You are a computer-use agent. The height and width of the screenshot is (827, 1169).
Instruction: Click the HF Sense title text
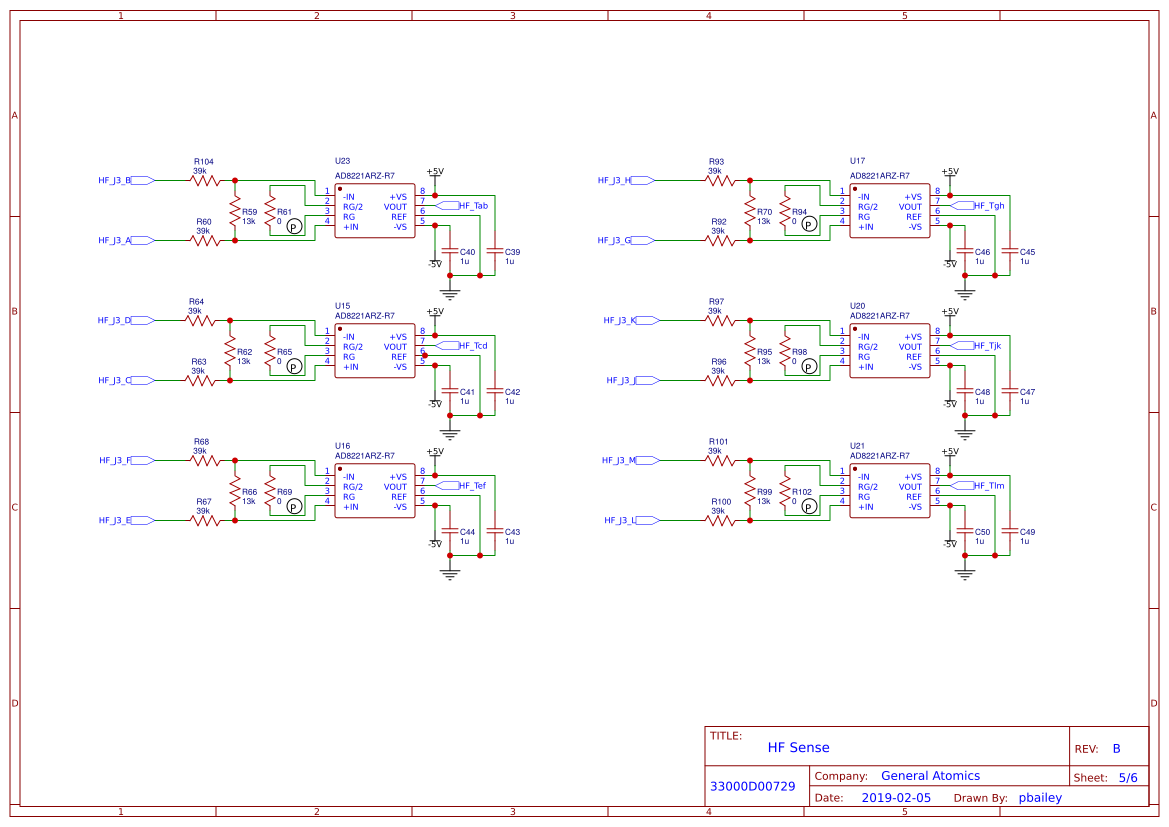coord(797,747)
